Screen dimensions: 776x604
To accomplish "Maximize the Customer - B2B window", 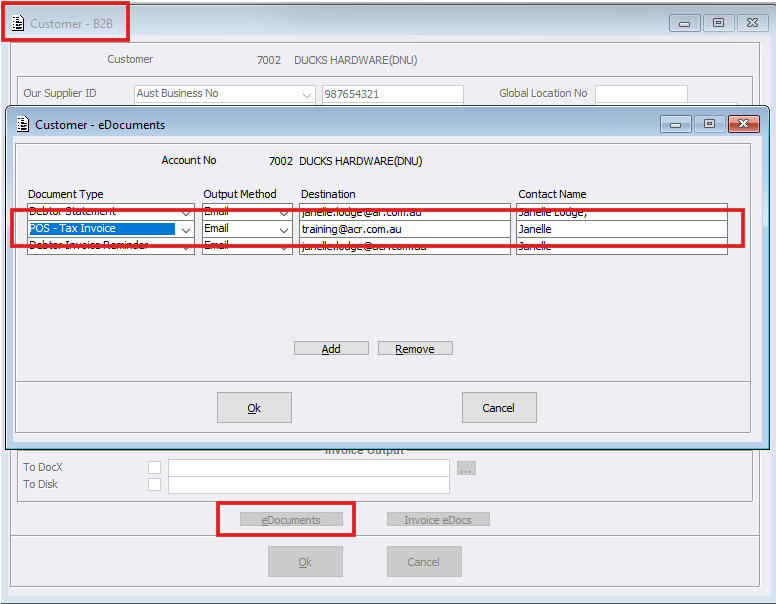I will [718, 23].
